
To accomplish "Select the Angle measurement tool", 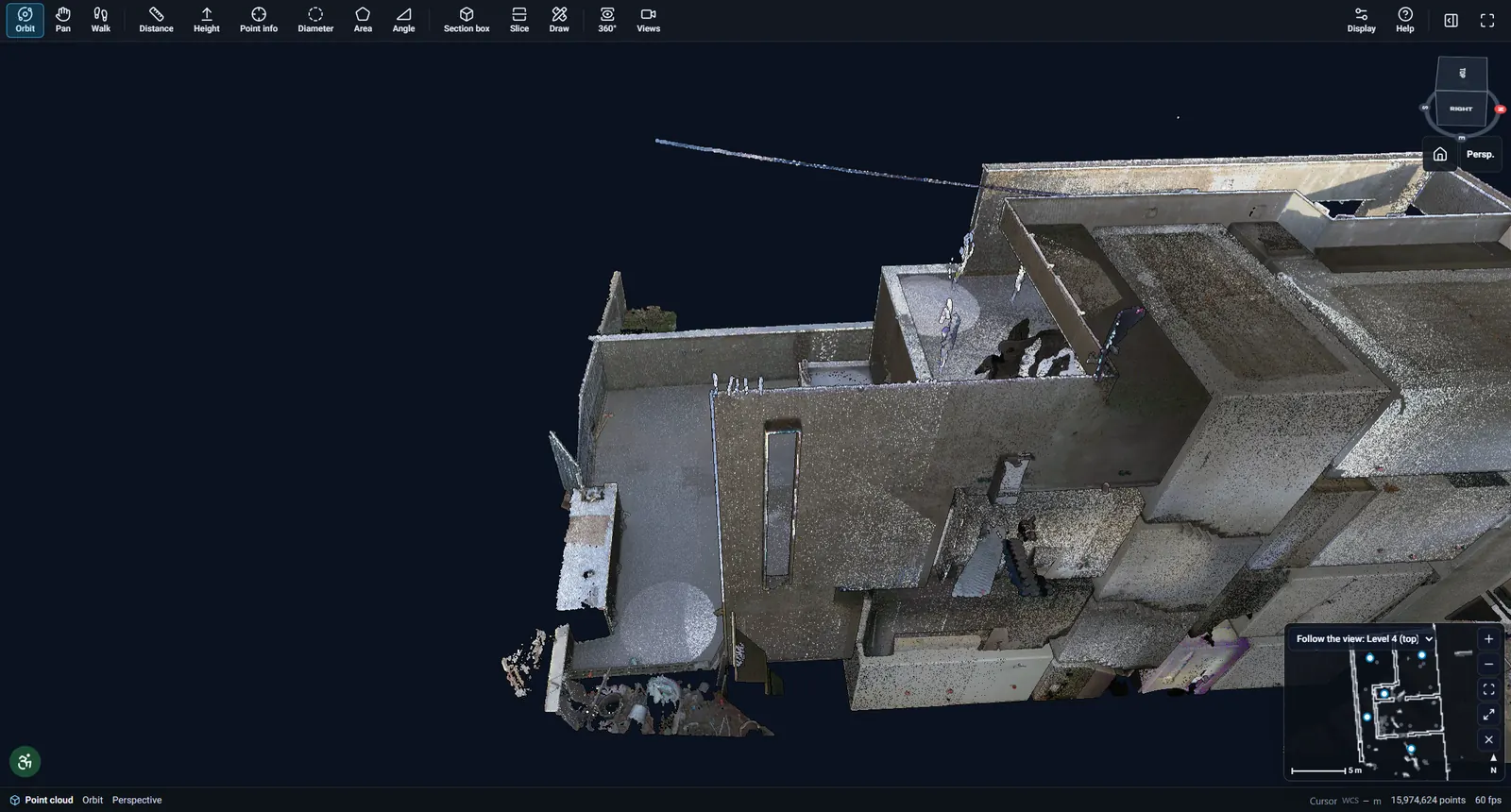I will click(403, 20).
